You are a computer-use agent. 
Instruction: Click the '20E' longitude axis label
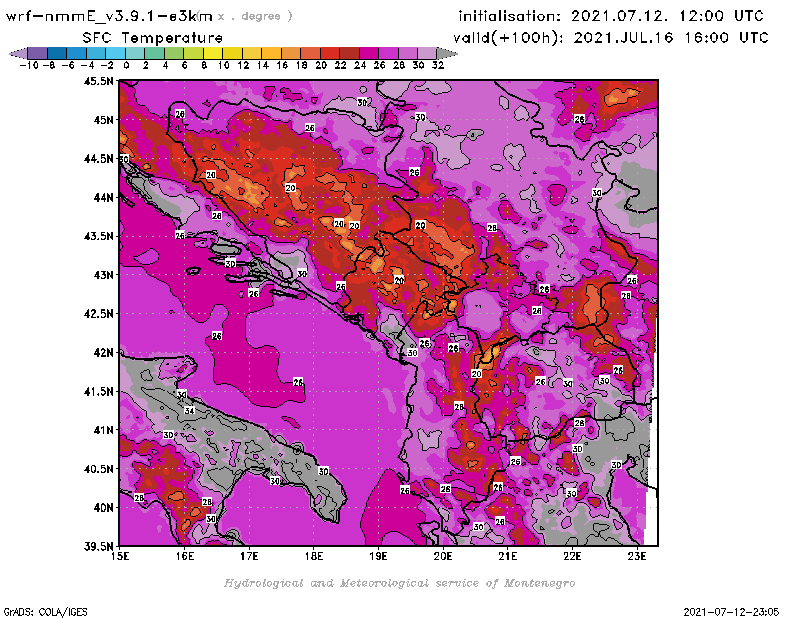(x=443, y=556)
